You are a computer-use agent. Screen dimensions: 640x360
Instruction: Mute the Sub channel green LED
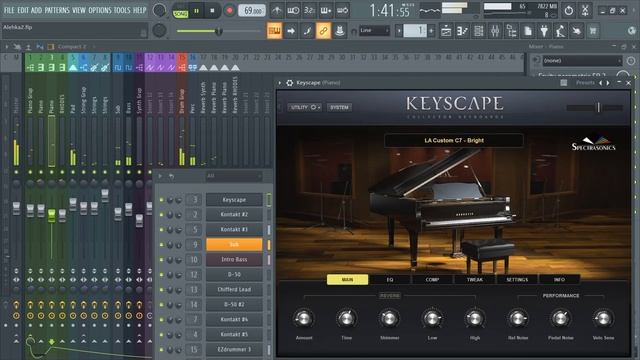coord(162,245)
